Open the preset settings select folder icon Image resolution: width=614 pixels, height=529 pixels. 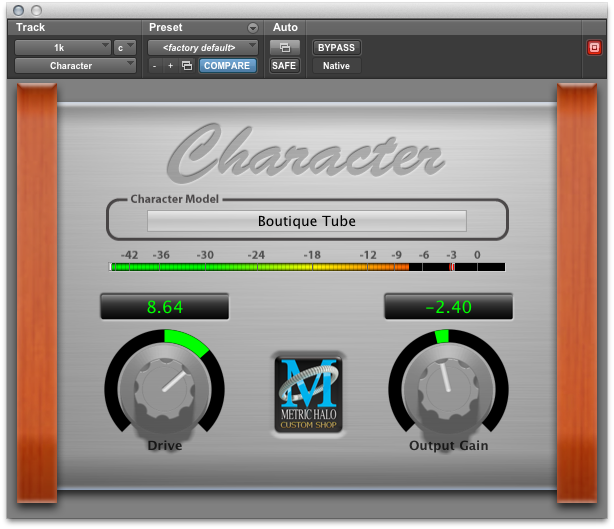(187, 66)
